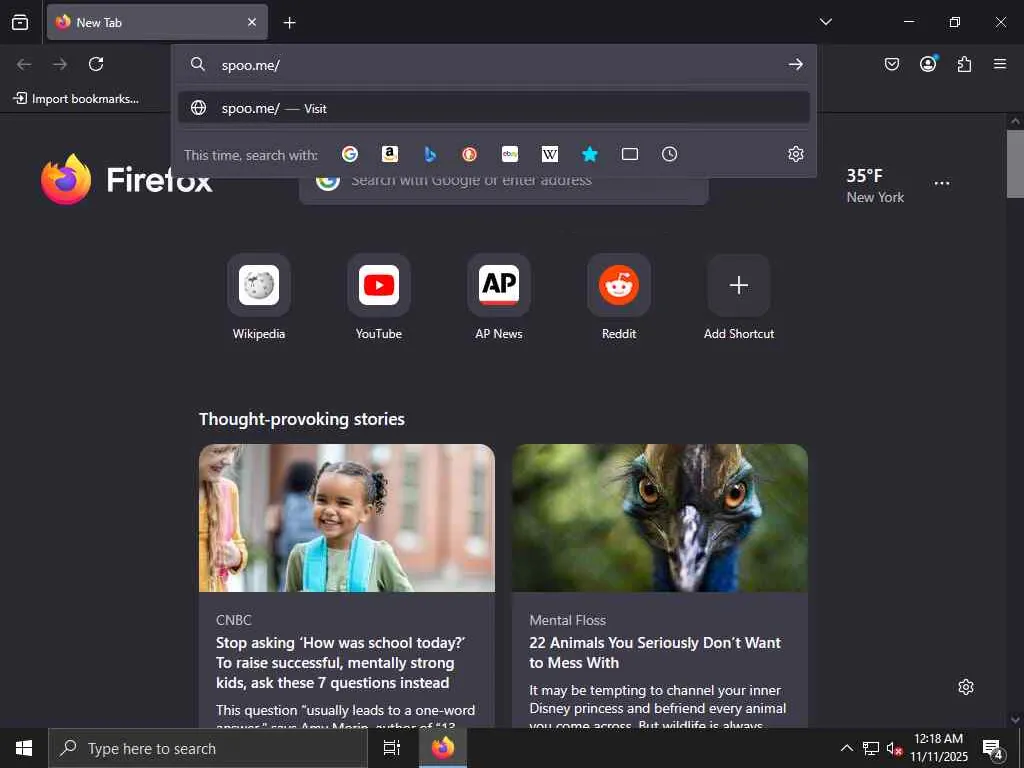The image size is (1024, 768).
Task: Open the notification center icon
Action: 993,748
